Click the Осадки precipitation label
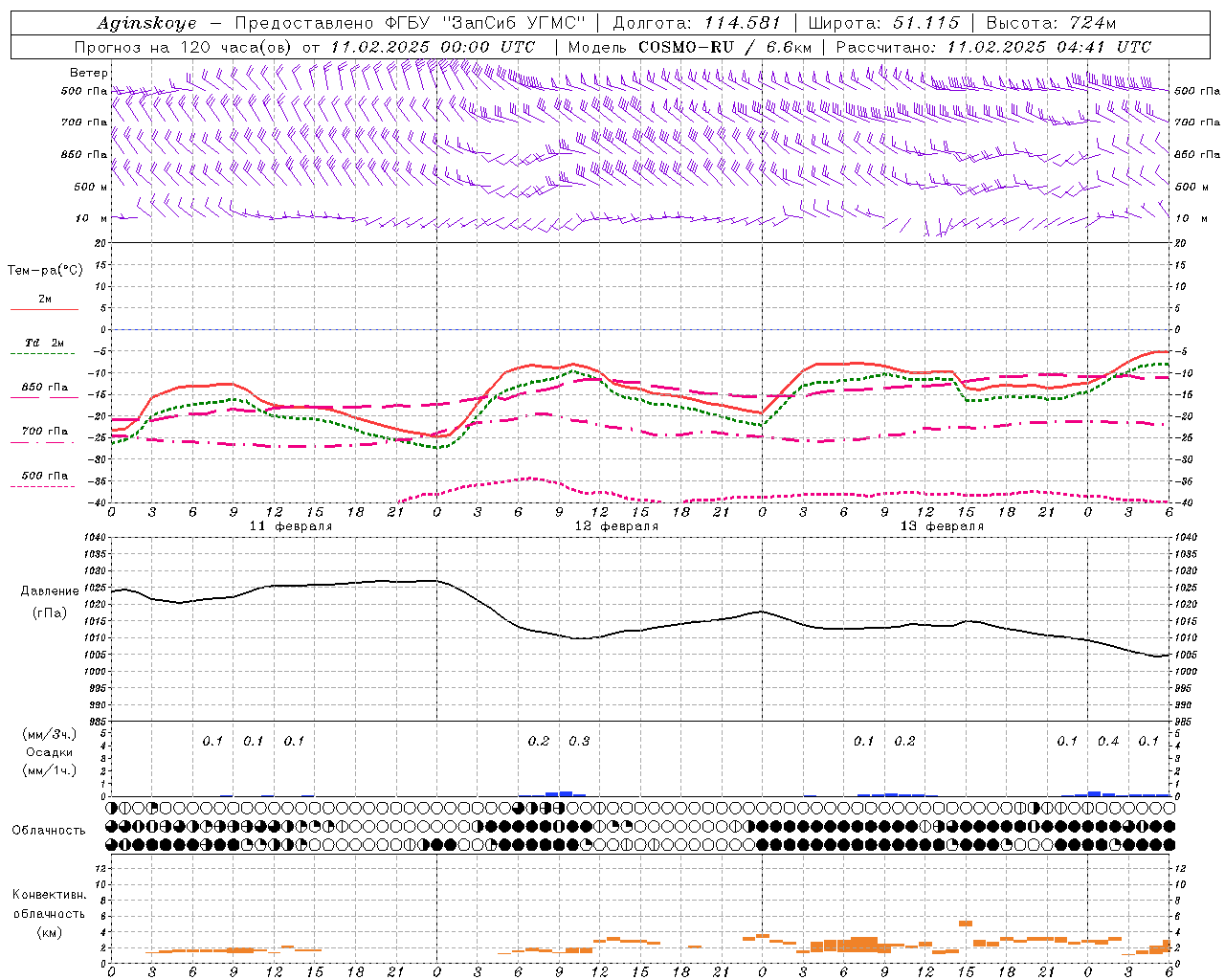Viewport: 1225px width, 980px height. pos(50,752)
